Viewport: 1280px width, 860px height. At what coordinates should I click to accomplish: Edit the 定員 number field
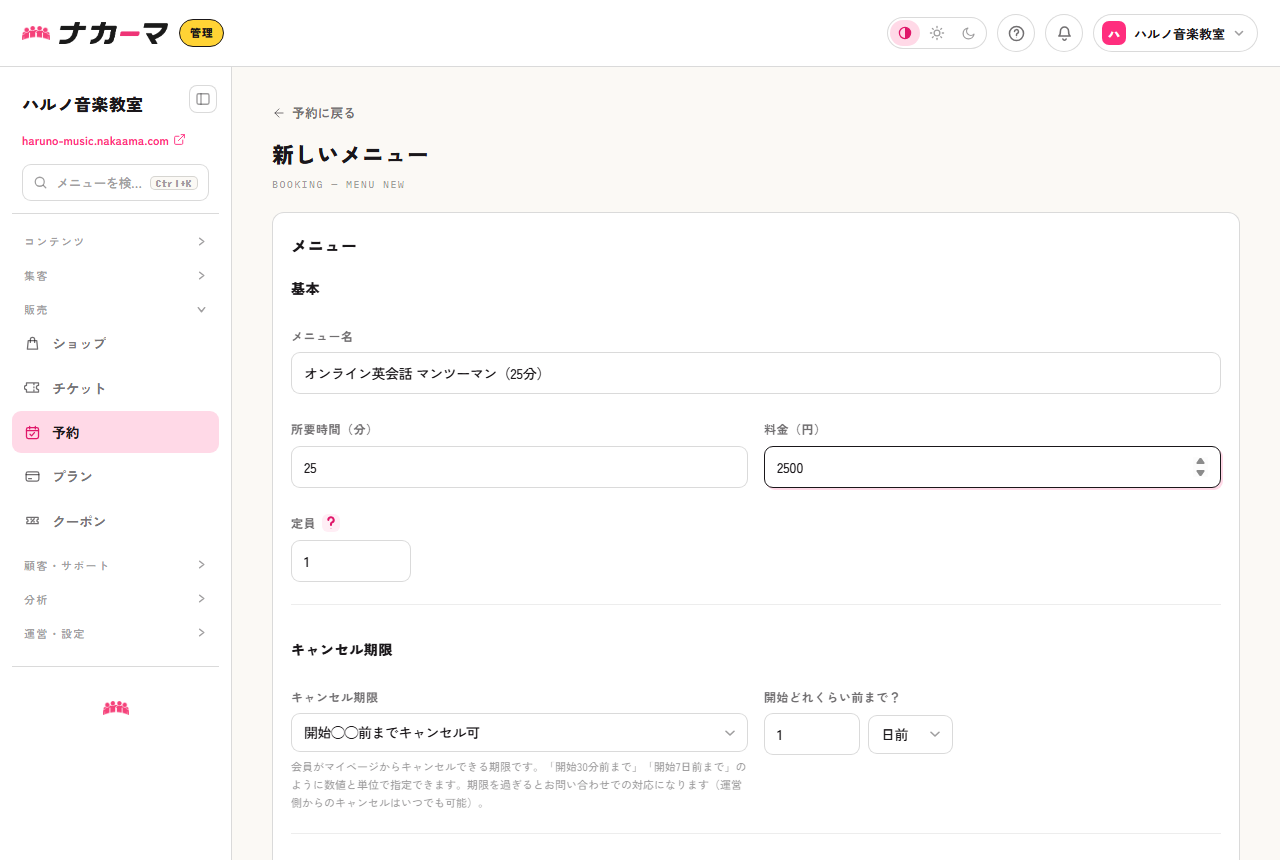click(x=351, y=561)
